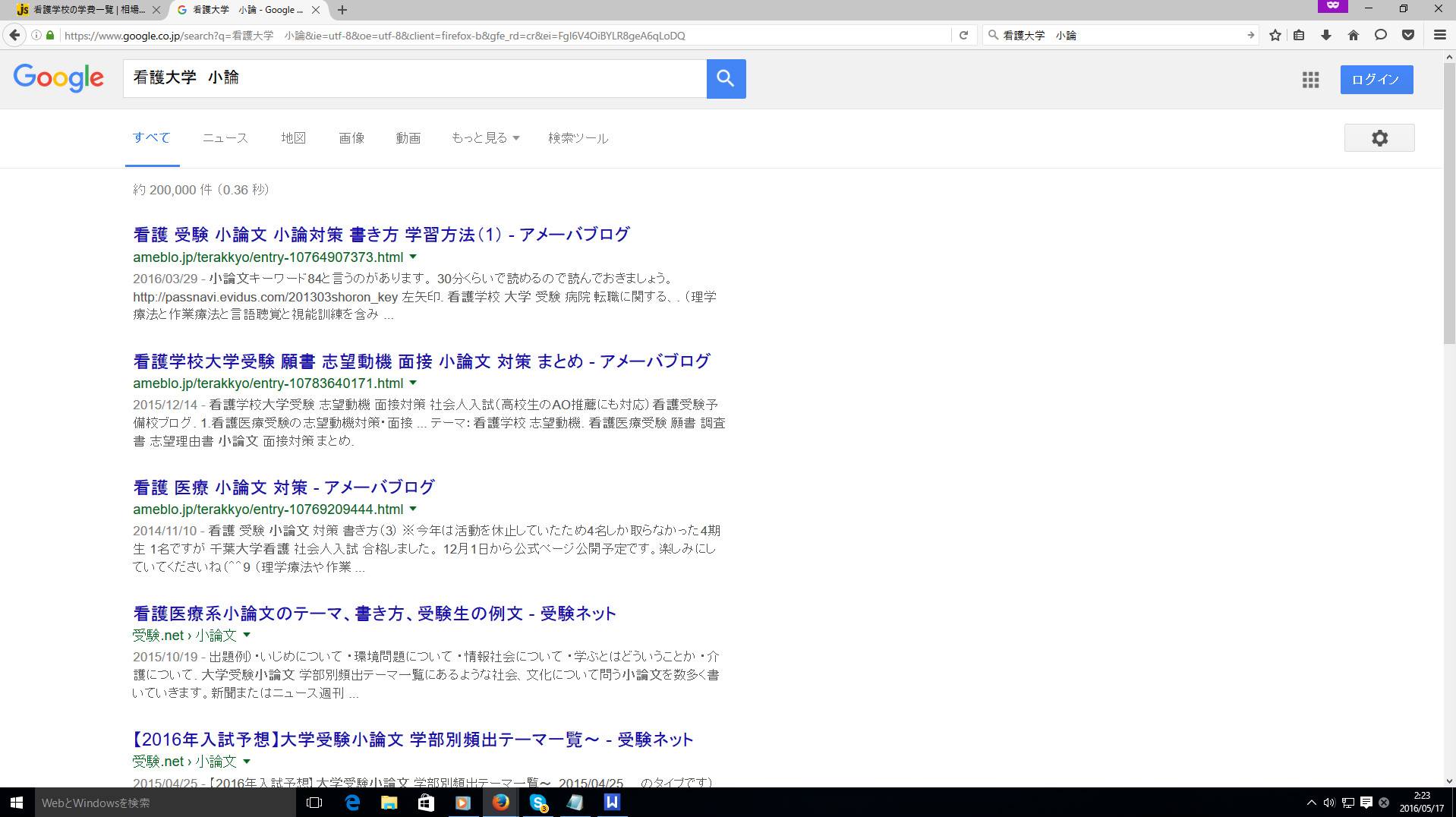Open a new browser tab with plus button
Image resolution: width=1456 pixels, height=817 pixels.
[342, 10]
